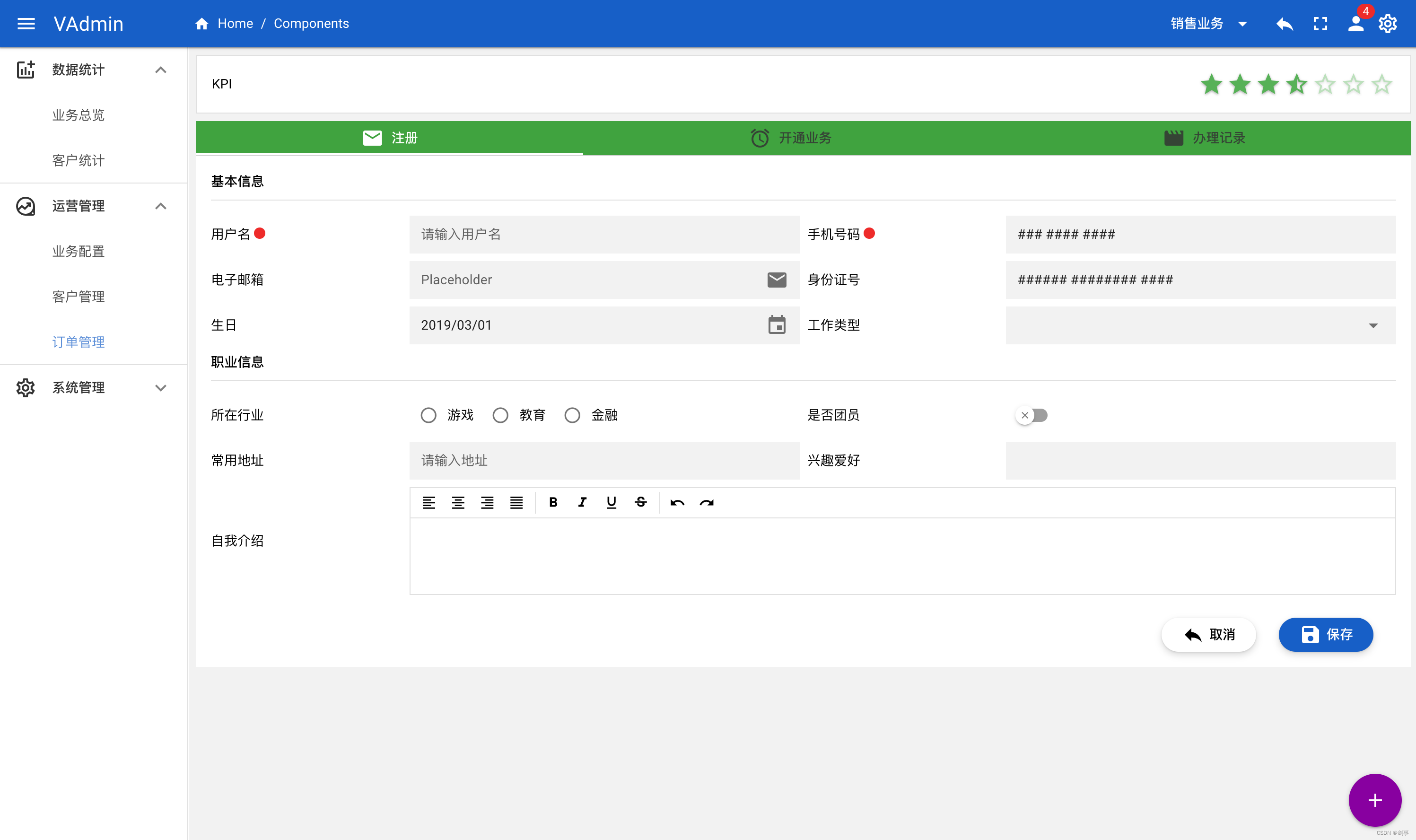
Task: Toggle fullscreen mode icon
Action: point(1320,24)
